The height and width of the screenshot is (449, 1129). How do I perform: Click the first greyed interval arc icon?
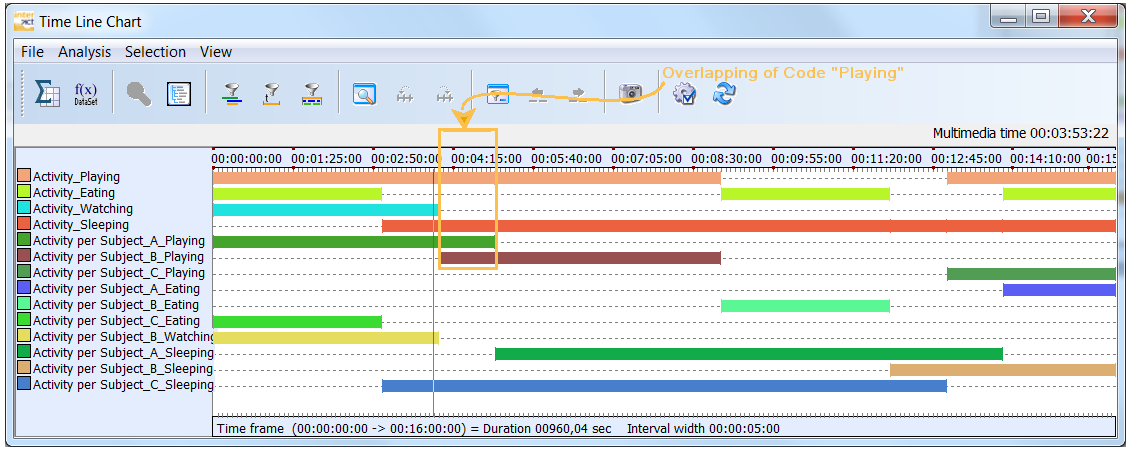(405, 94)
